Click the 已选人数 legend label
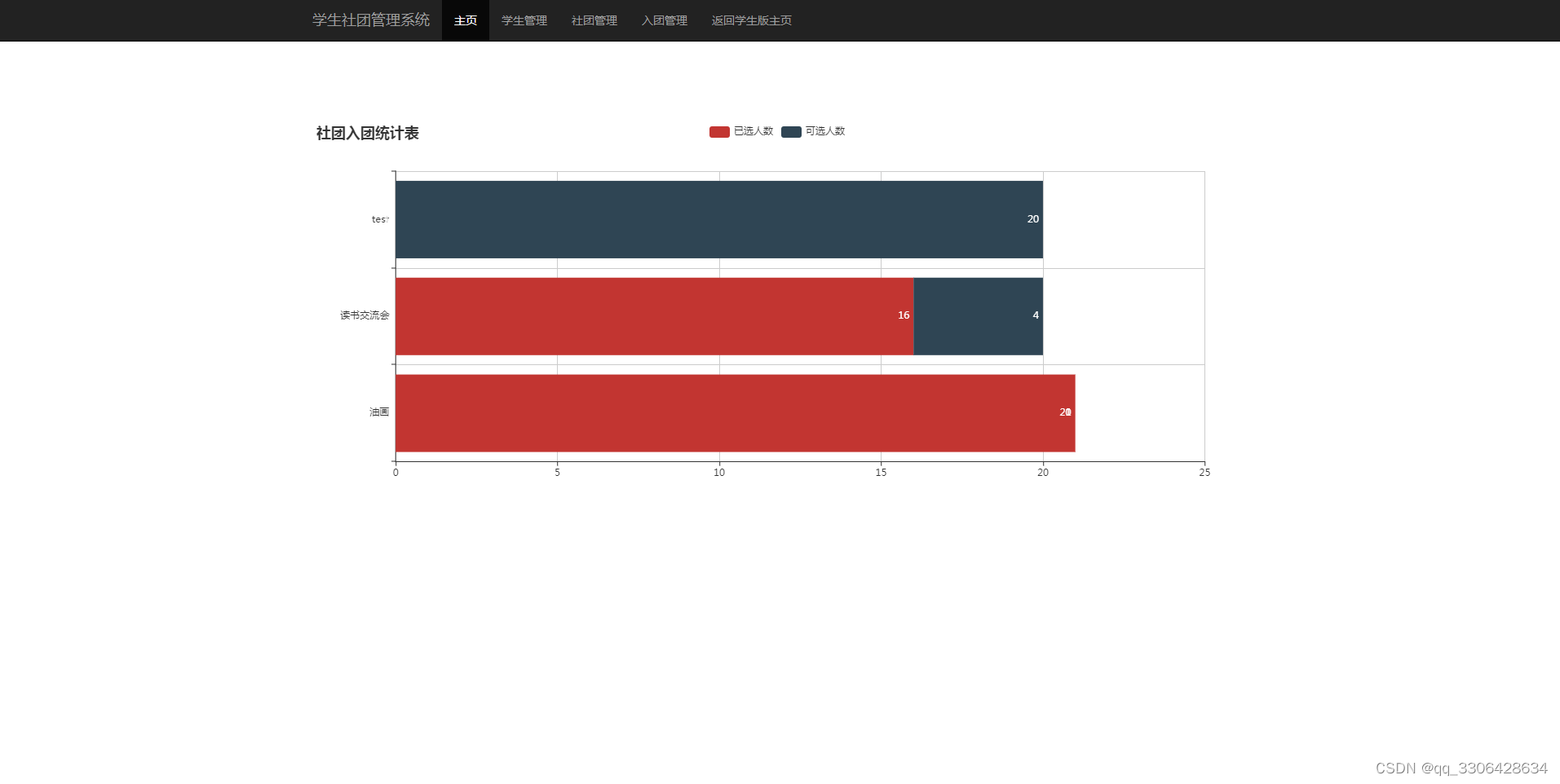The image size is (1560, 784). click(x=753, y=131)
